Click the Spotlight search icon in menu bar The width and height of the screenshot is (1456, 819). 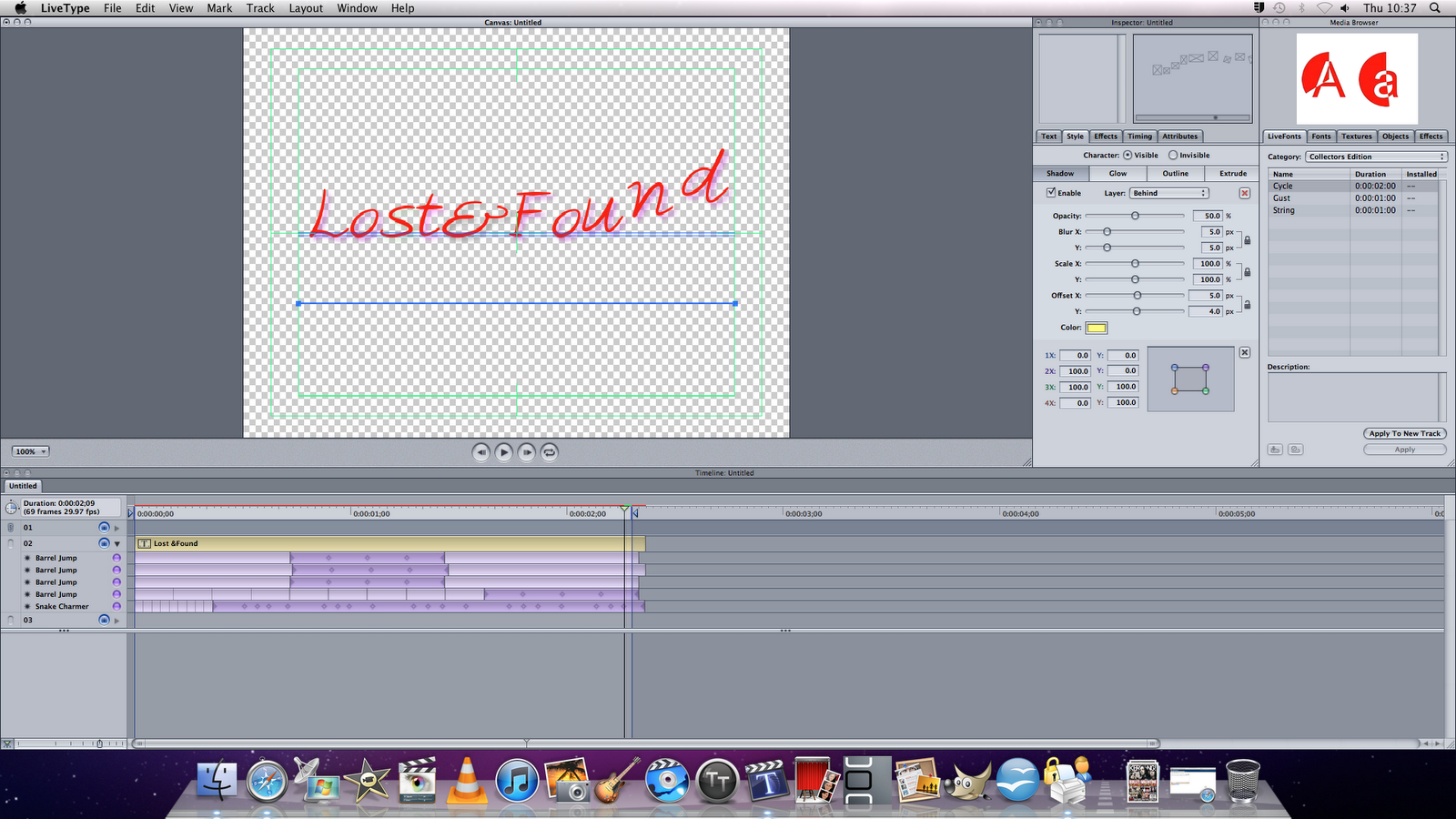click(x=1435, y=8)
